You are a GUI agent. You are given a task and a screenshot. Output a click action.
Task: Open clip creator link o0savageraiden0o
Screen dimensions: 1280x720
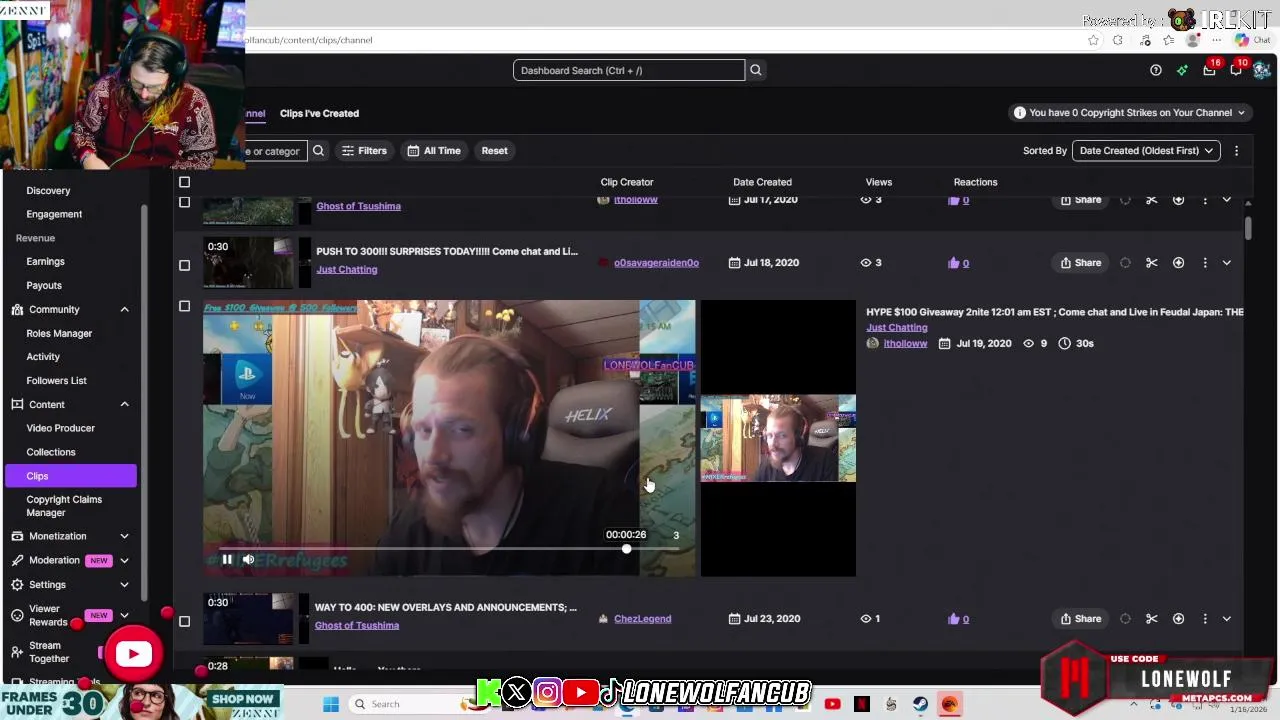(656, 263)
